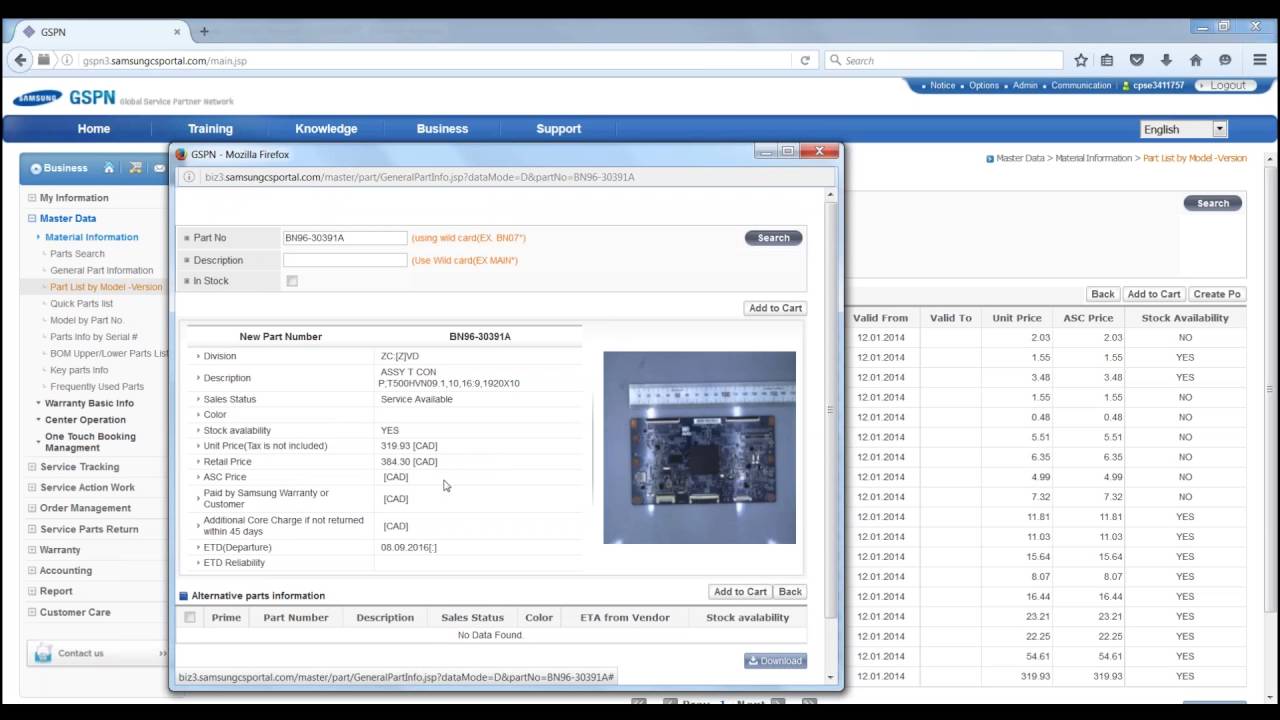Click the main window Search button
Image resolution: width=1280 pixels, height=720 pixels.
tap(1213, 203)
